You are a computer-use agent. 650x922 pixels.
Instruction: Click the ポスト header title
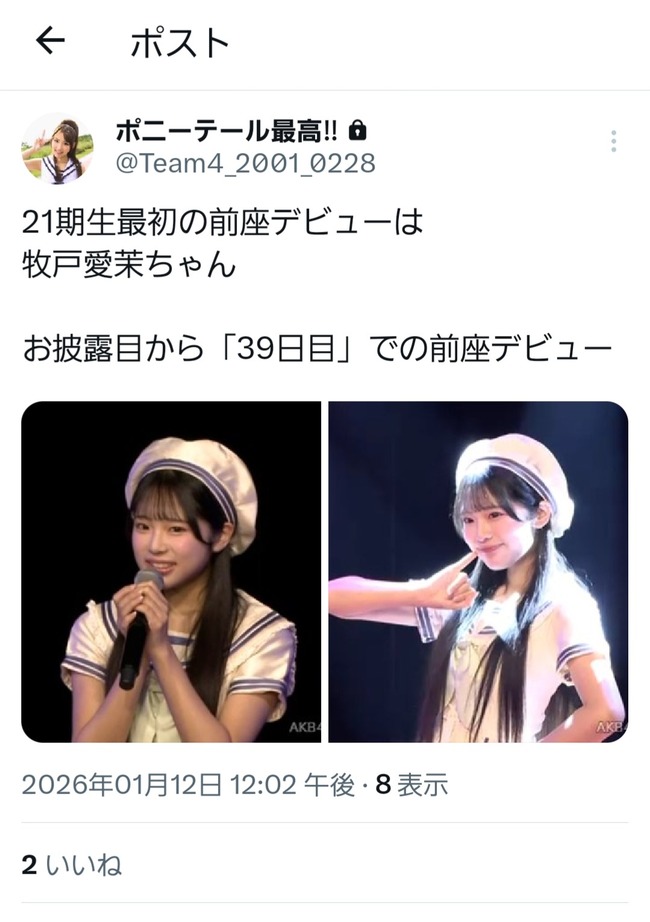(179, 44)
